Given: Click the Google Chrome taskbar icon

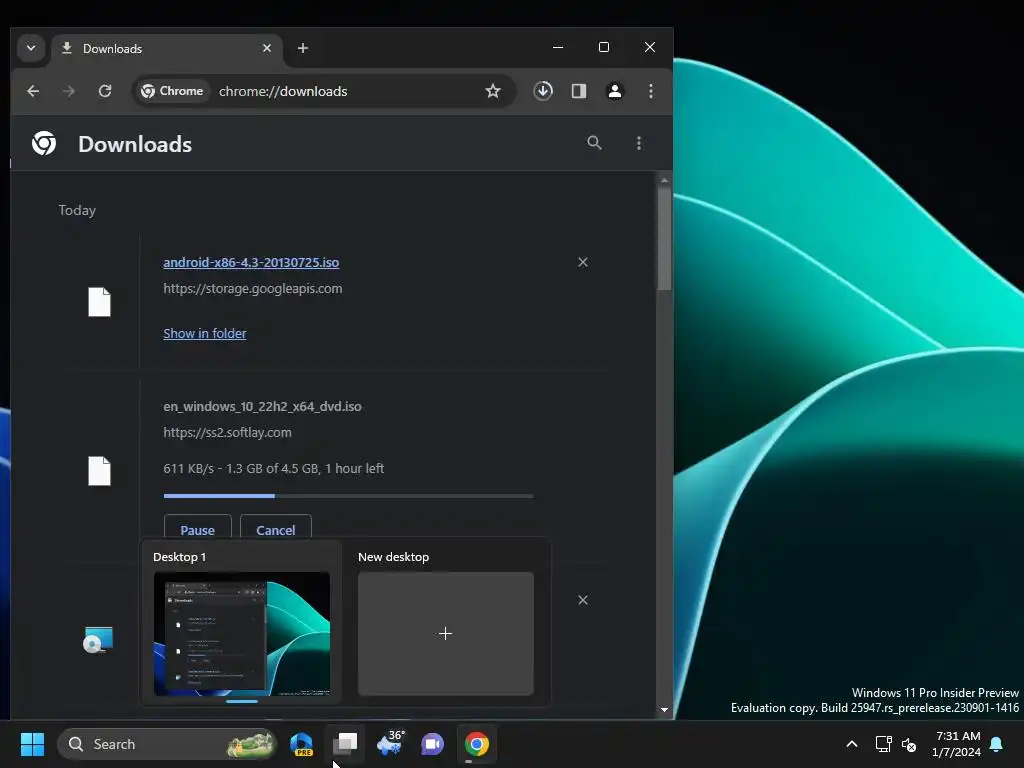Looking at the screenshot, I should [x=477, y=744].
